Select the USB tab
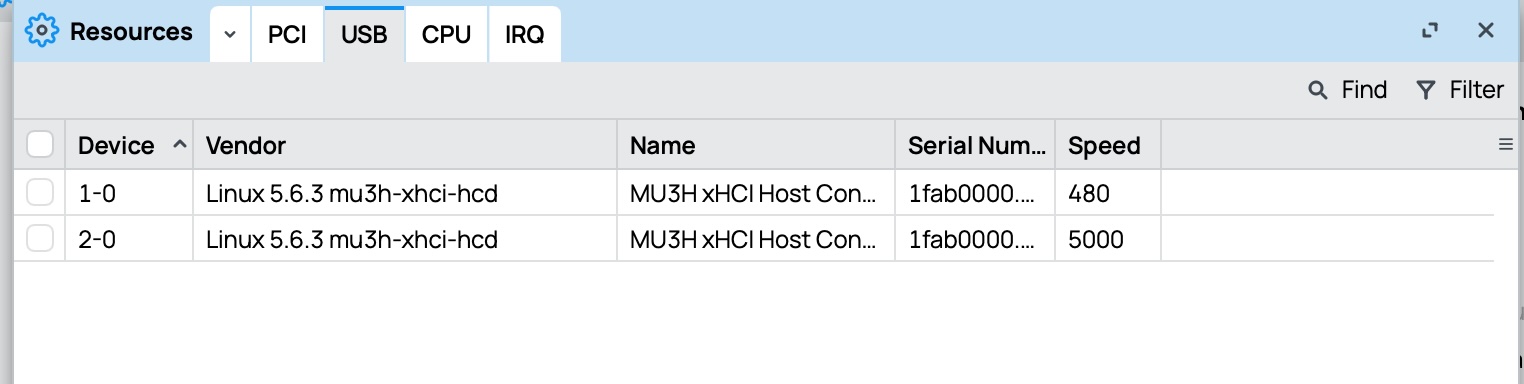The width and height of the screenshot is (1524, 384). point(364,34)
